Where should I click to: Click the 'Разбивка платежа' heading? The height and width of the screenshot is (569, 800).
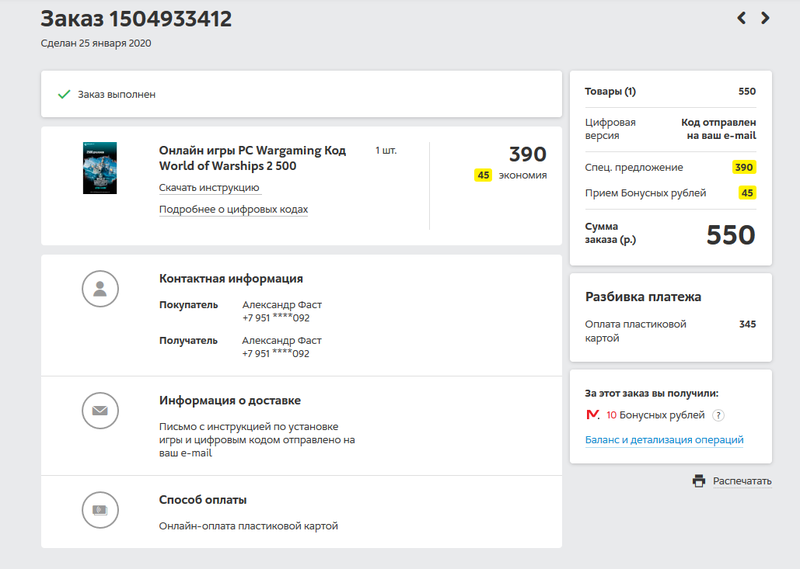click(642, 297)
